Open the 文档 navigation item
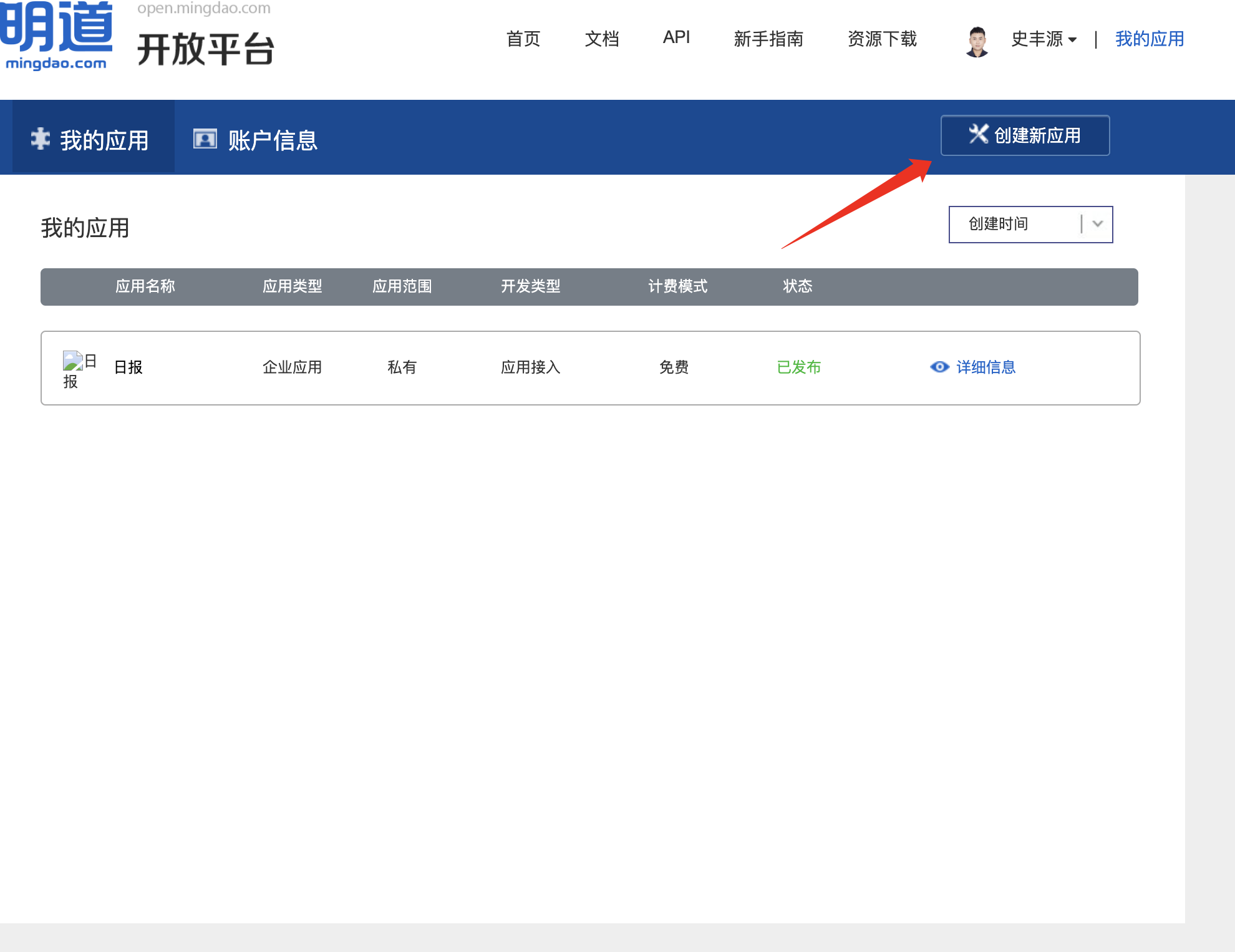1235x952 pixels. coord(602,39)
